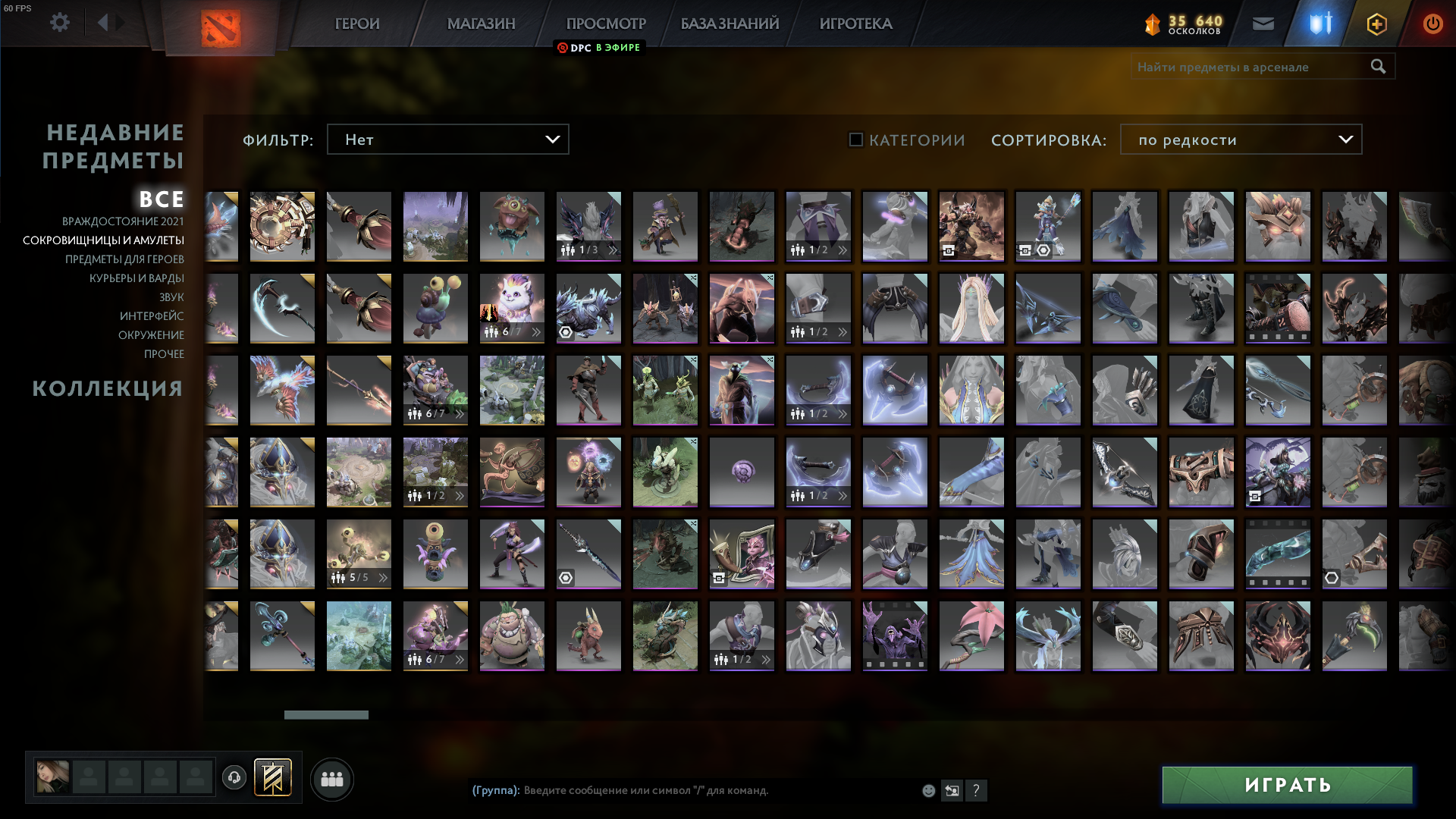Open the blue armory shield icon
1456x819 pixels.
click(1320, 24)
